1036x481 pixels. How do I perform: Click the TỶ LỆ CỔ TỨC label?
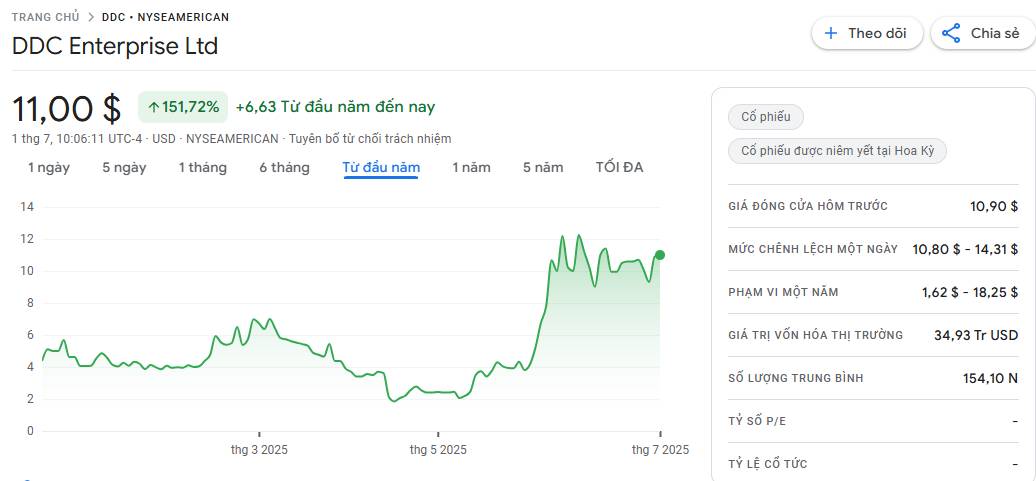(768, 464)
